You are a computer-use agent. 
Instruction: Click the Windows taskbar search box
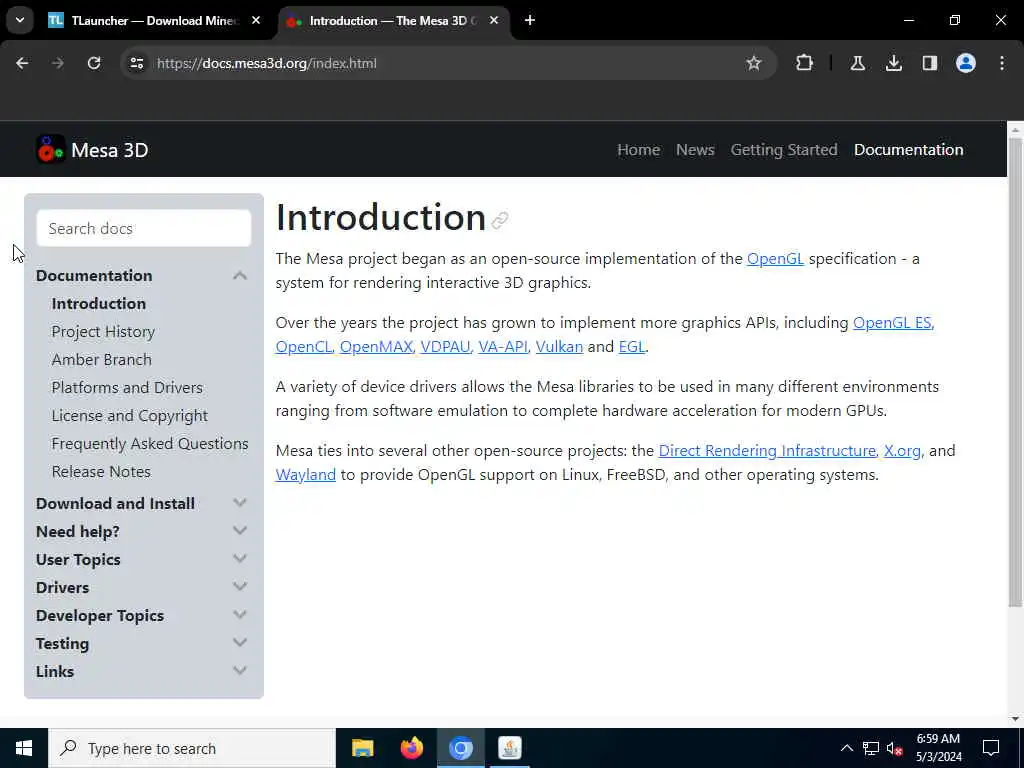coord(191,748)
